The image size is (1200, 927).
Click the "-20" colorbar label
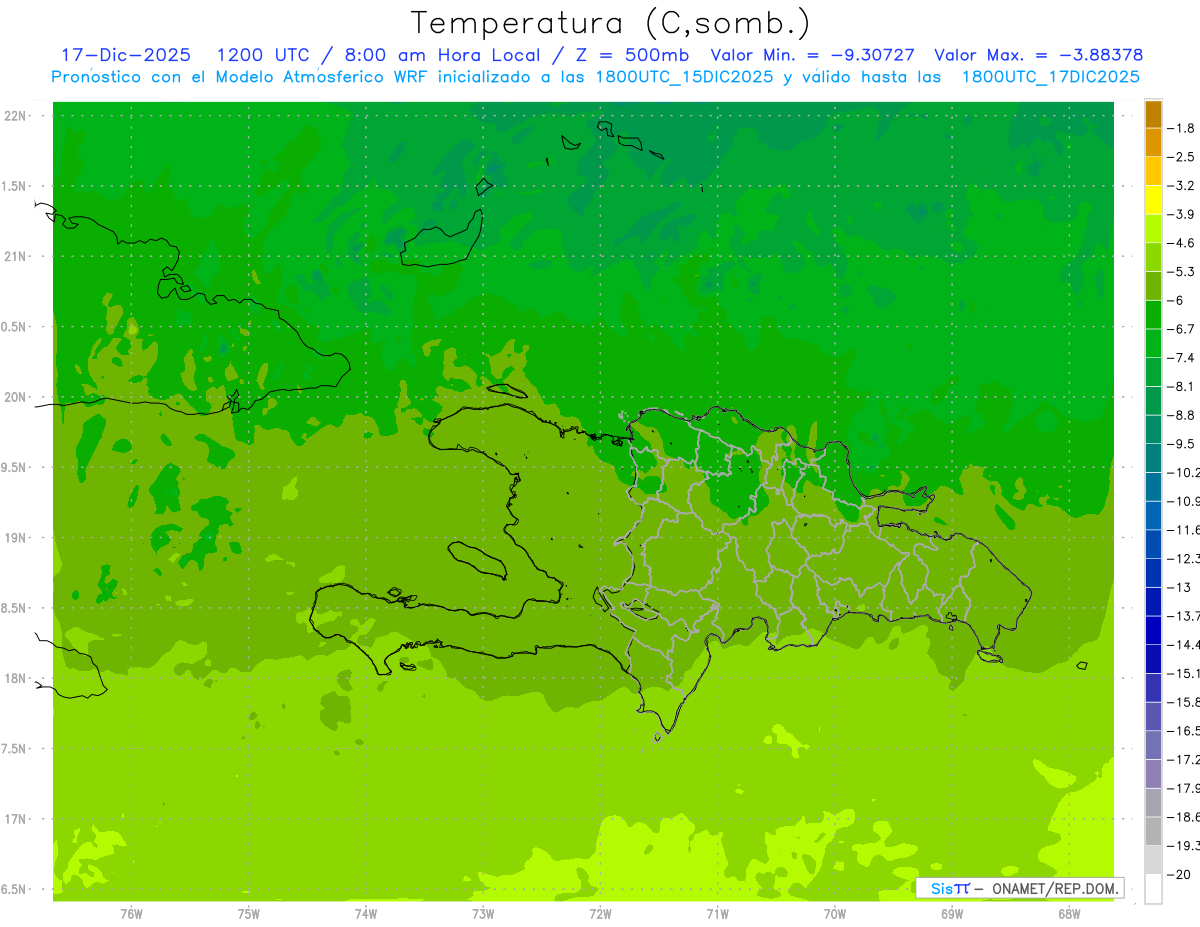coord(1180,875)
